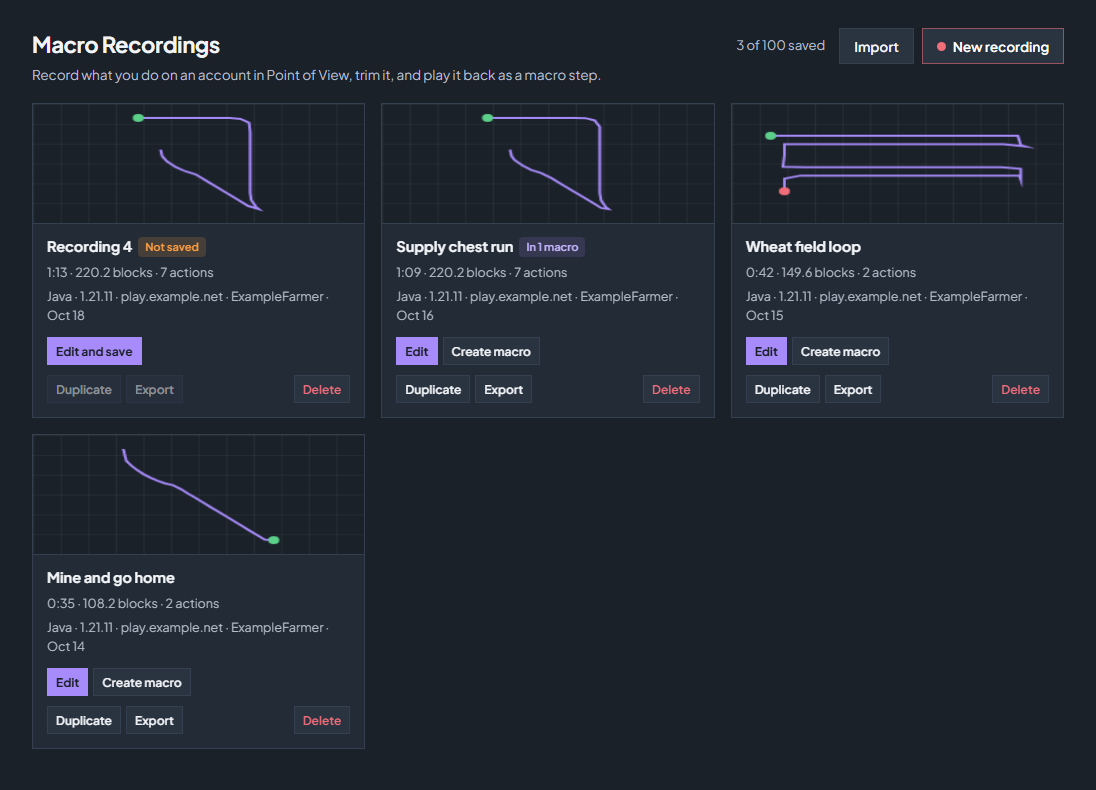Create macro from Wheat field loop

(840, 351)
